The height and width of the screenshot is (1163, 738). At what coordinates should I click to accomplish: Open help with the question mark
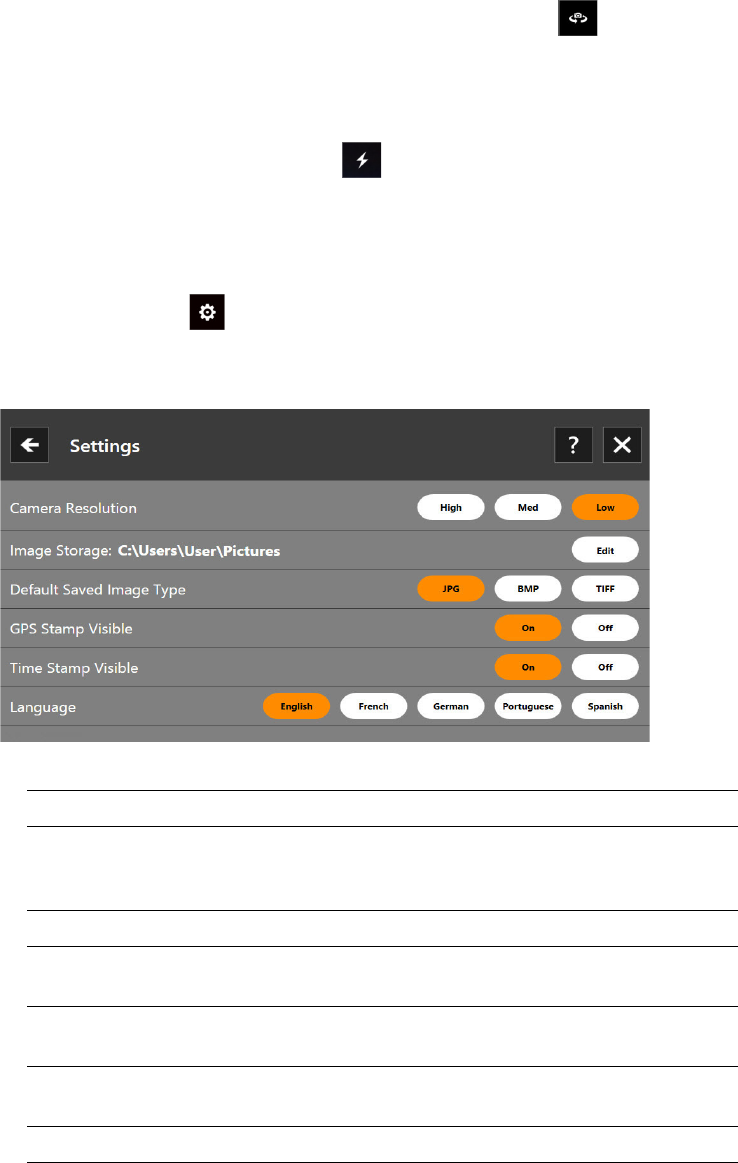pos(573,445)
